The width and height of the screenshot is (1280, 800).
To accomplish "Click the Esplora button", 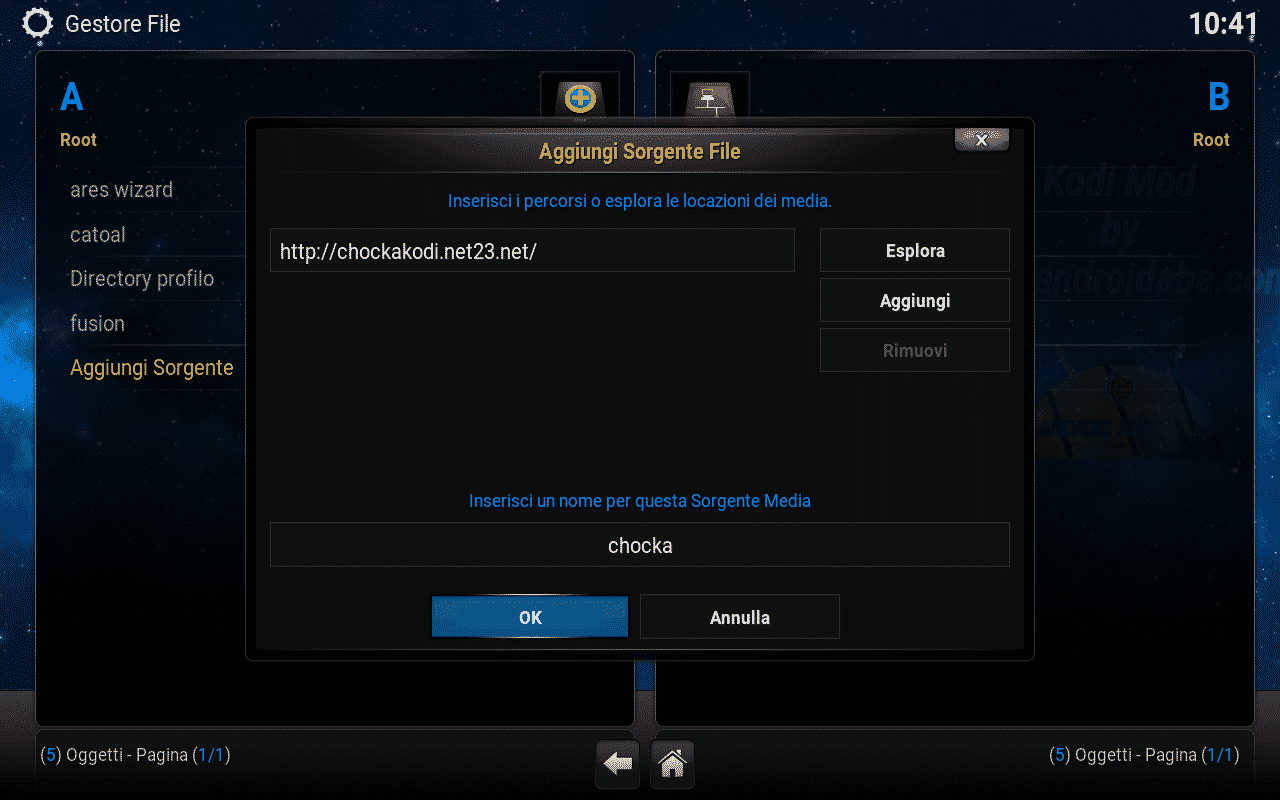I will coord(915,250).
